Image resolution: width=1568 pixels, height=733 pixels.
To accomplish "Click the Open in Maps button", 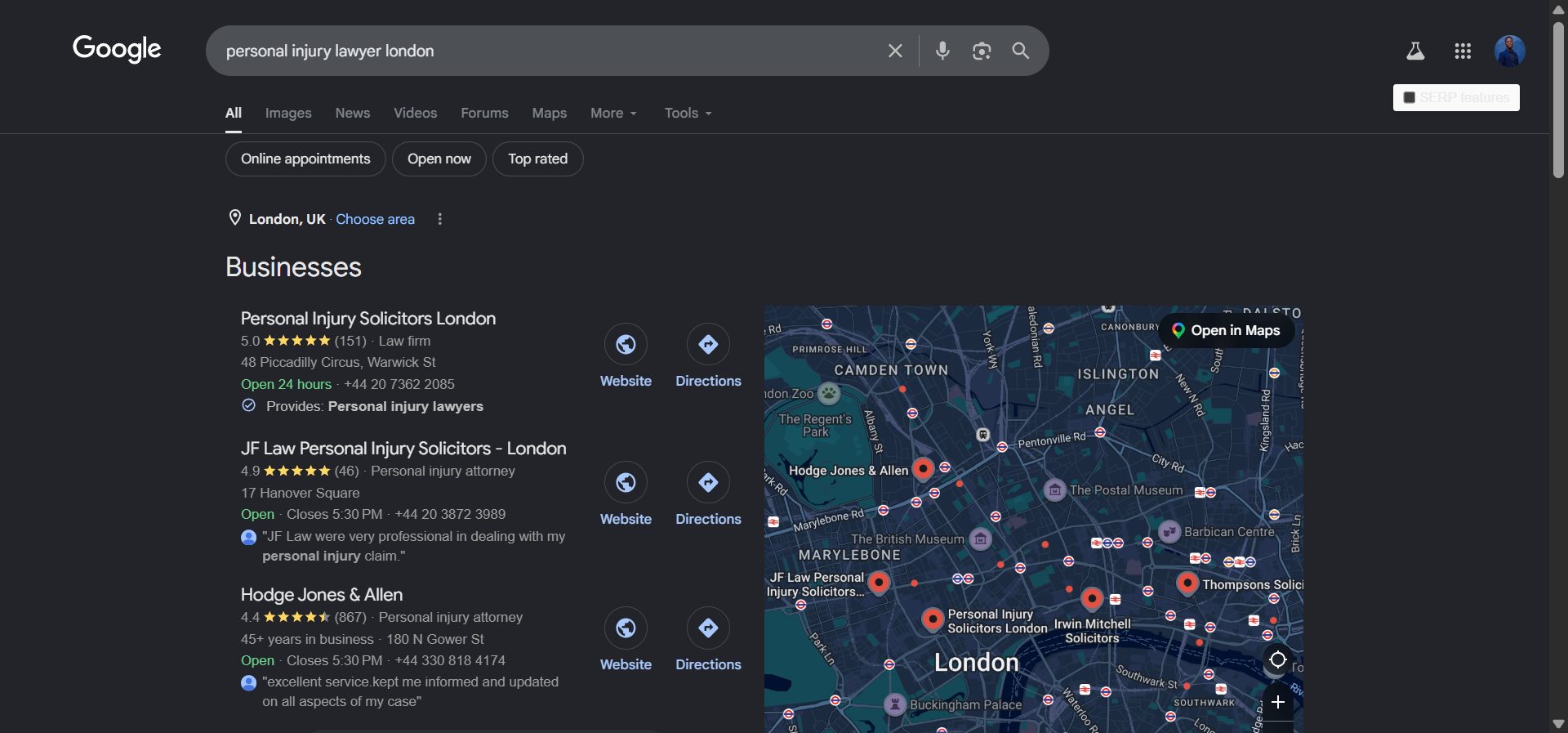I will pos(1226,330).
